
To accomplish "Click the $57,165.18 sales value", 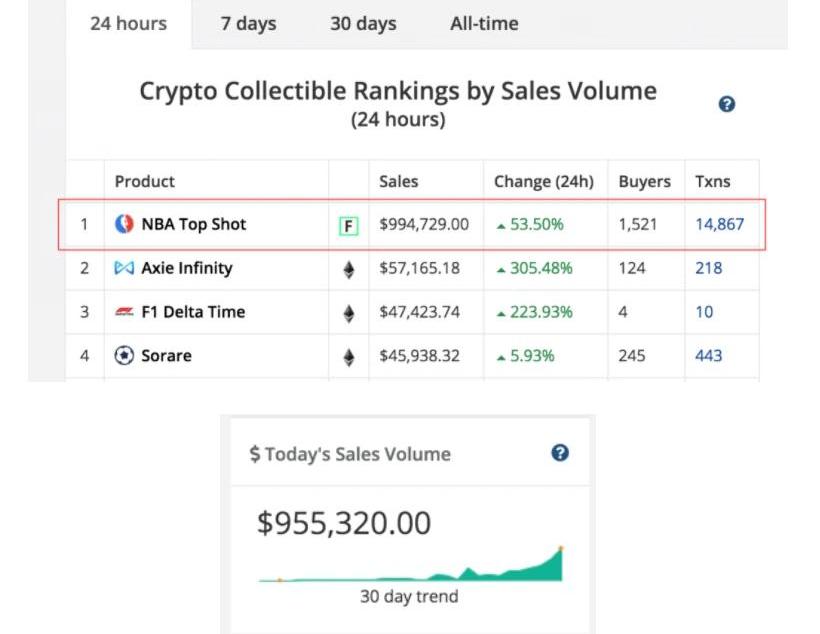I will [x=419, y=268].
